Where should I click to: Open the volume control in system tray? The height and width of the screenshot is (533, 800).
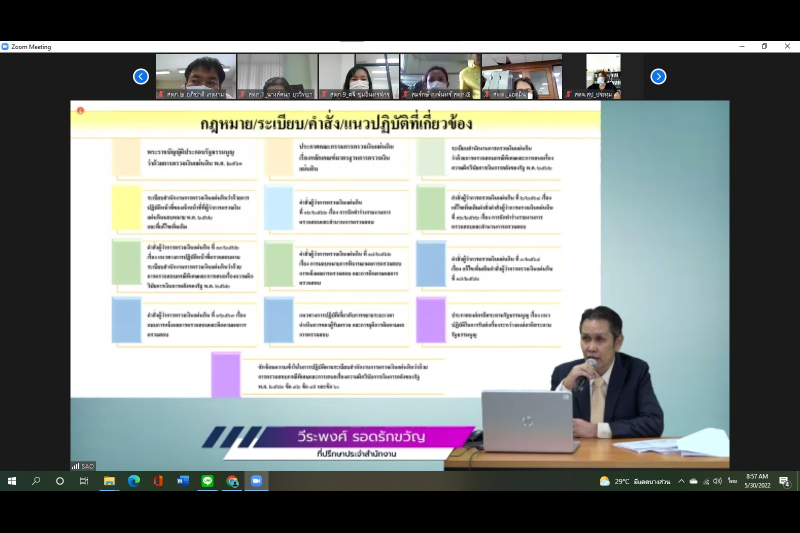(718, 481)
